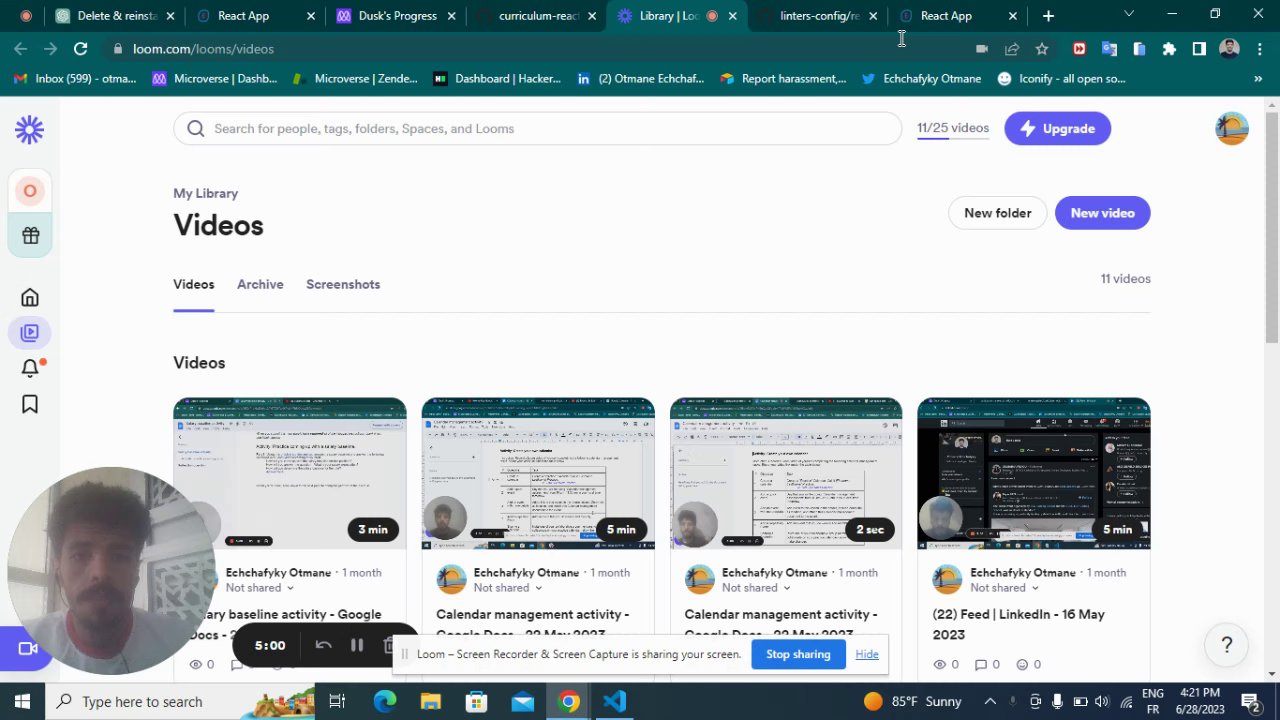Expand 'Not shared' dropdown on second Calendar management video
This screenshot has height=720, width=1280.
click(757, 588)
